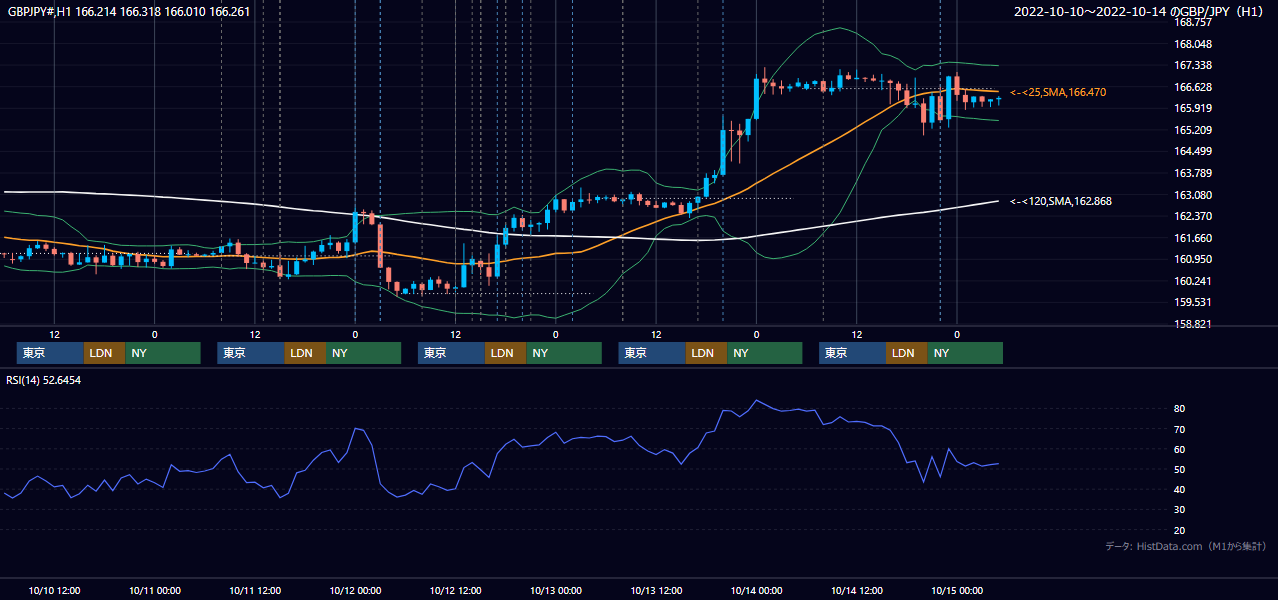Click the 10/15 00:00 date label
This screenshot has width=1278, height=600.
tap(957, 590)
